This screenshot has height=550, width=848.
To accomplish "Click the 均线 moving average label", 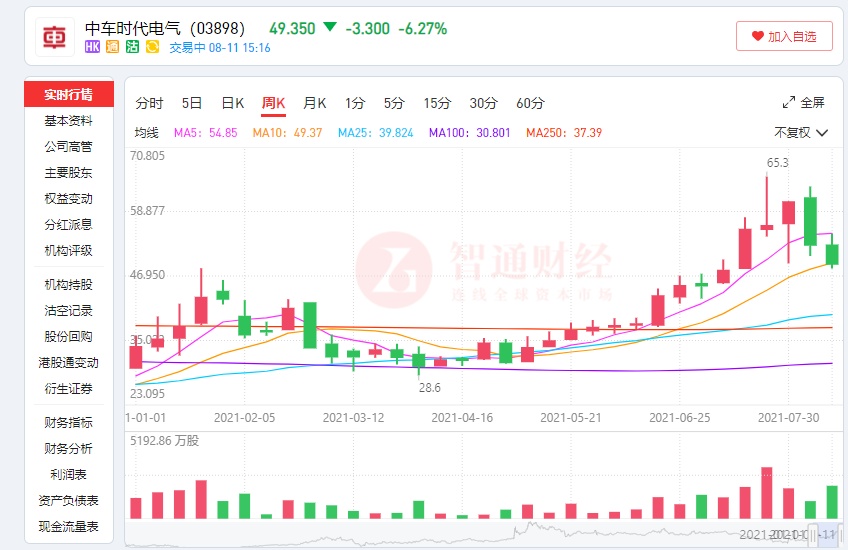I will point(147,132).
